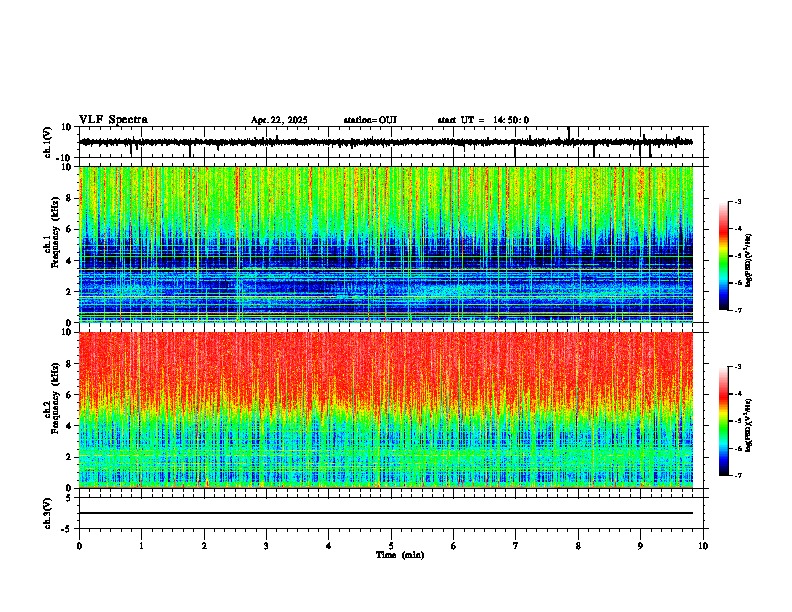Click the flat ch.3 voltage line
The image size is (792, 612).
pyautogui.click(x=386, y=513)
